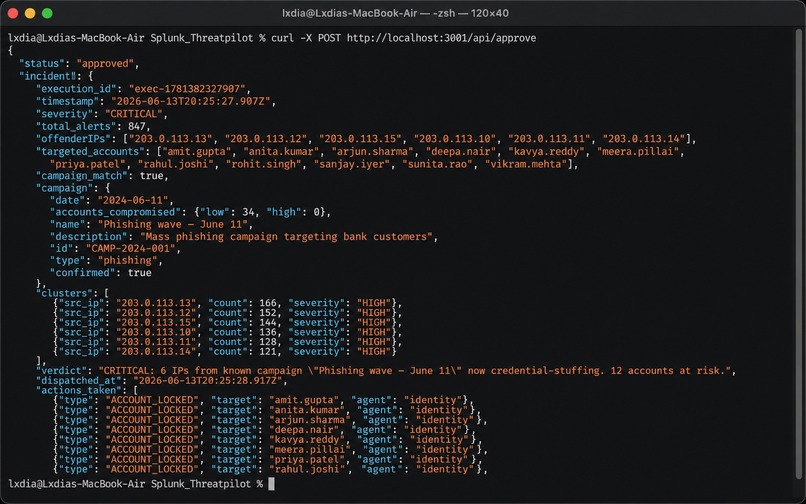Click the cursor at the final shell prompt
The height and width of the screenshot is (504, 806).
coord(271,484)
